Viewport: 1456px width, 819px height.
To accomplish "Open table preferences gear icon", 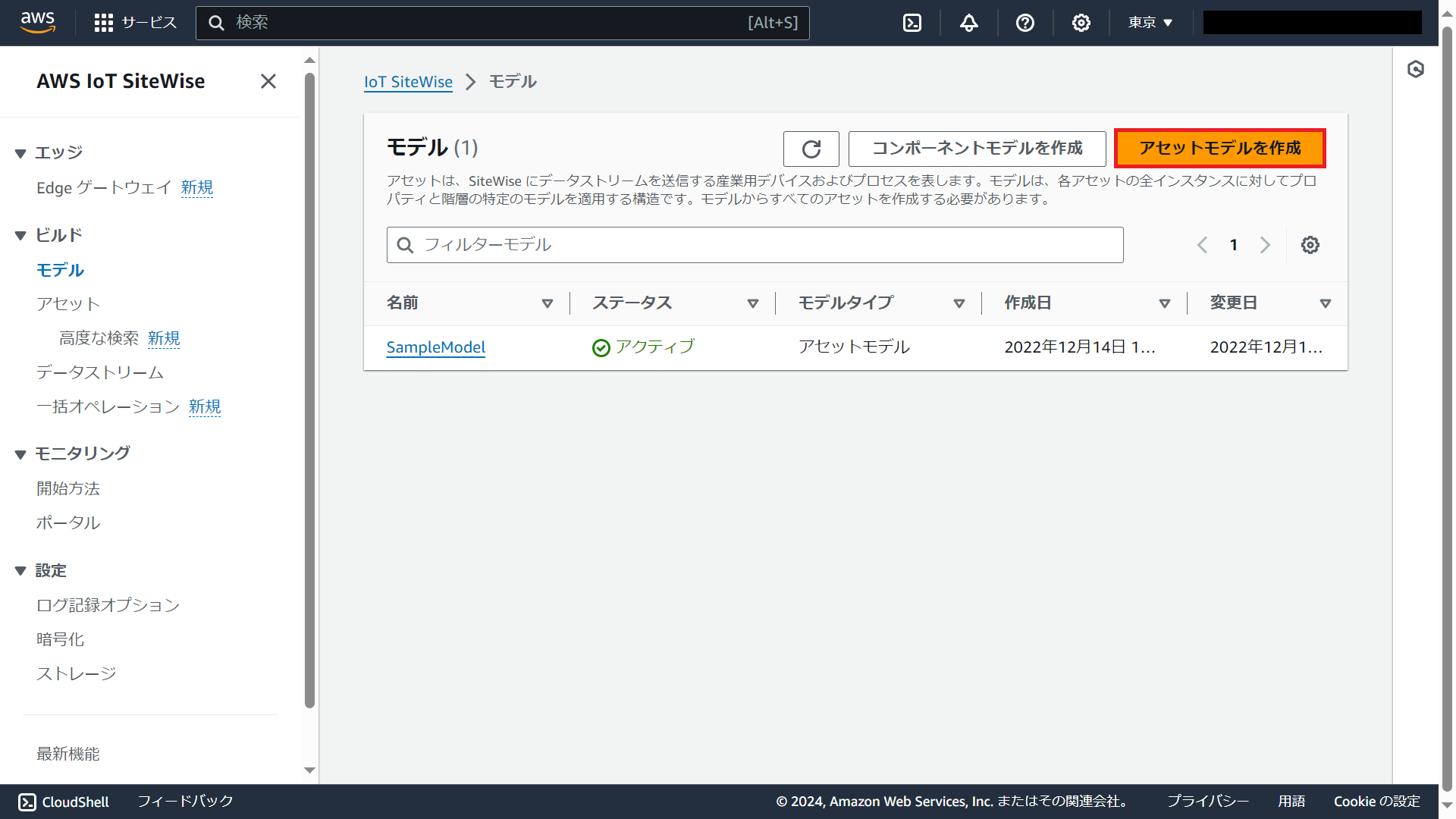I will (x=1310, y=245).
